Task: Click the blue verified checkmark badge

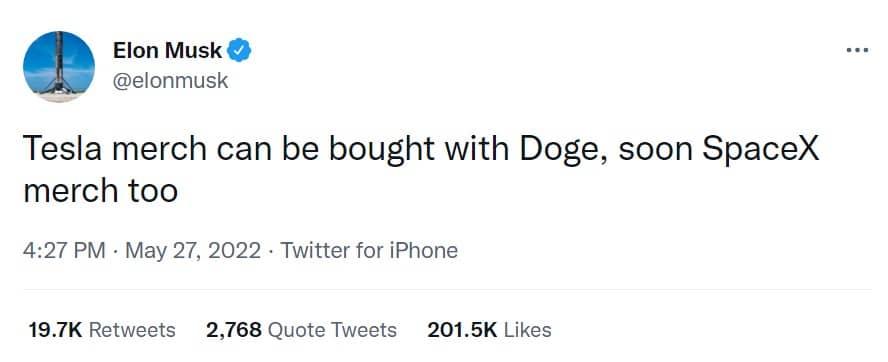Action: coord(239,51)
